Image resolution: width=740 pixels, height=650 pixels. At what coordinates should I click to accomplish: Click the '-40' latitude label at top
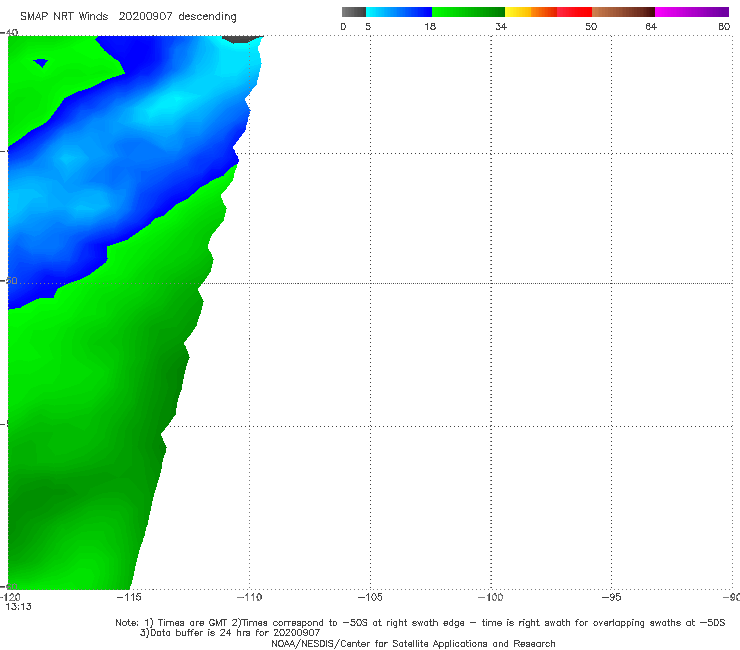tap(9, 33)
